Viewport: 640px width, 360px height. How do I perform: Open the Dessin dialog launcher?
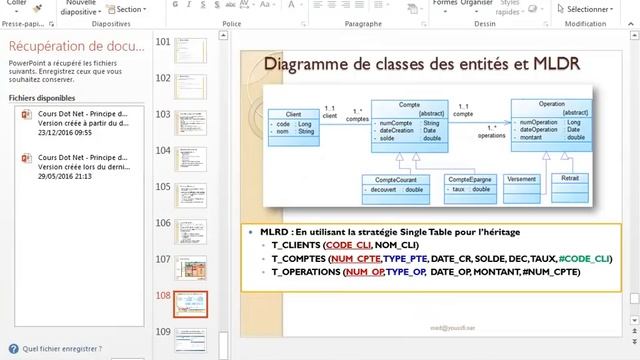click(546, 24)
